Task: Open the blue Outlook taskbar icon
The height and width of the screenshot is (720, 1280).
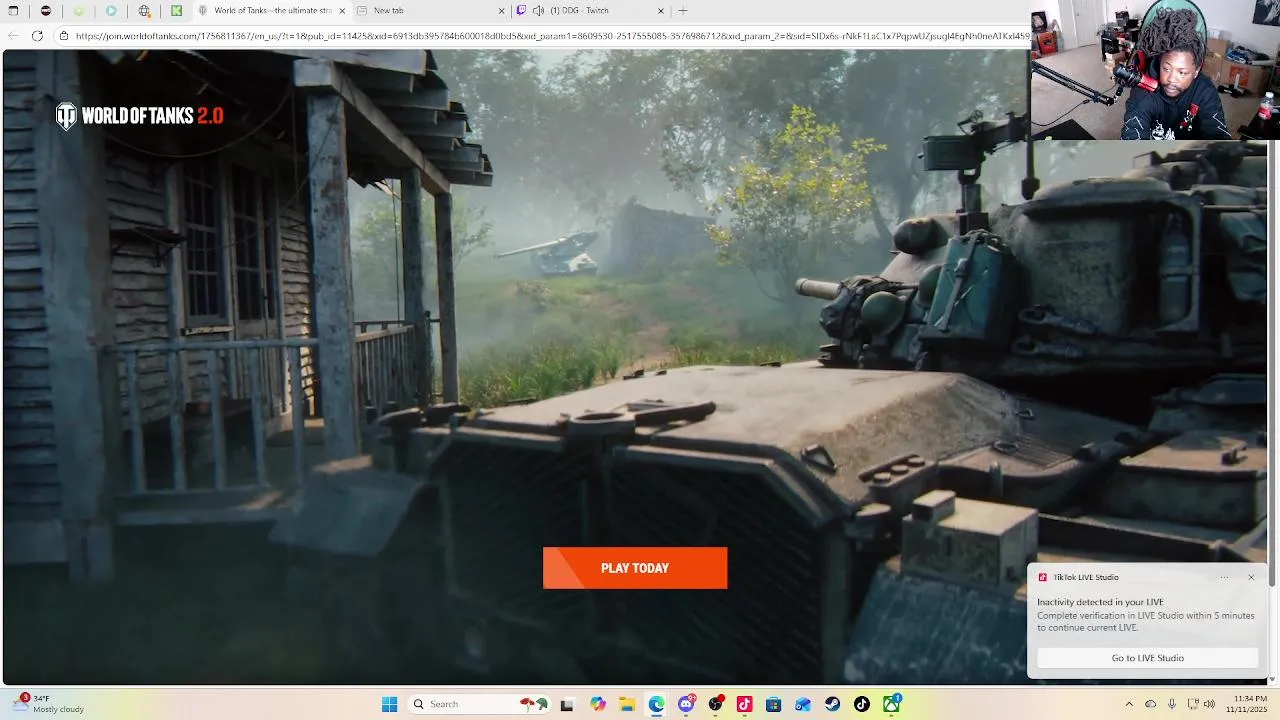Action: pos(803,704)
